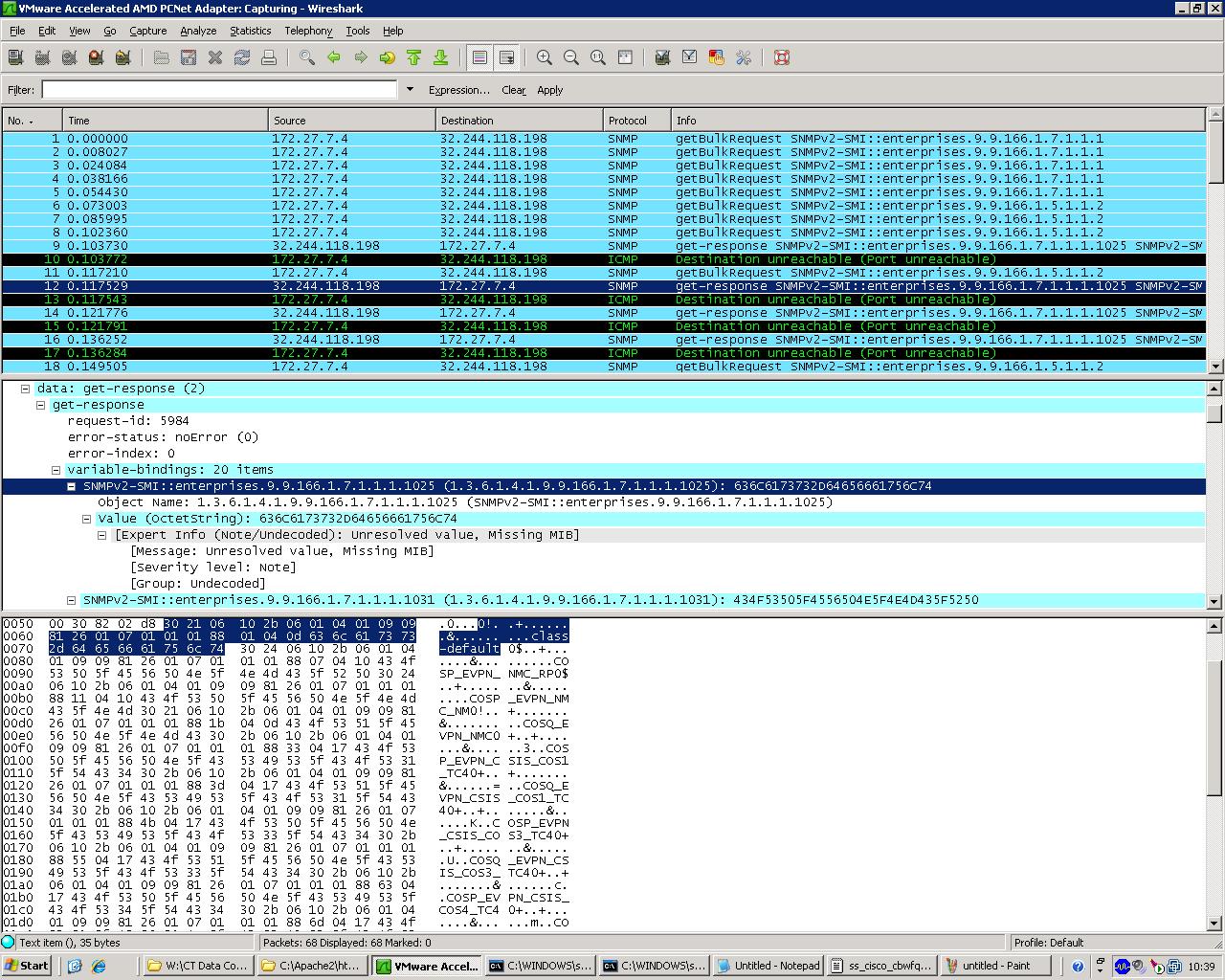The image size is (1225, 980).
Task: Edit capture filters icon
Action: [662, 57]
